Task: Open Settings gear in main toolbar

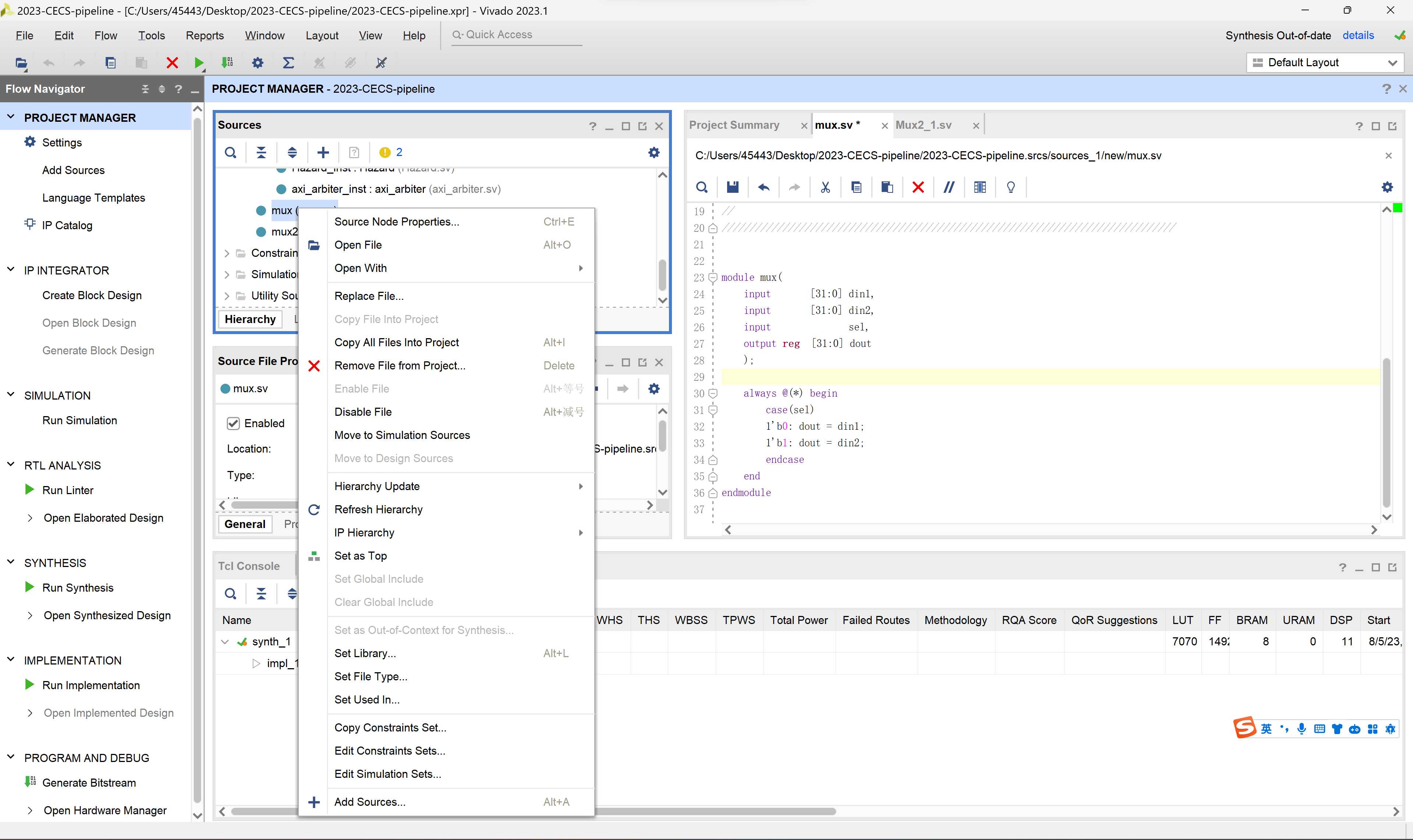Action: 258,63
